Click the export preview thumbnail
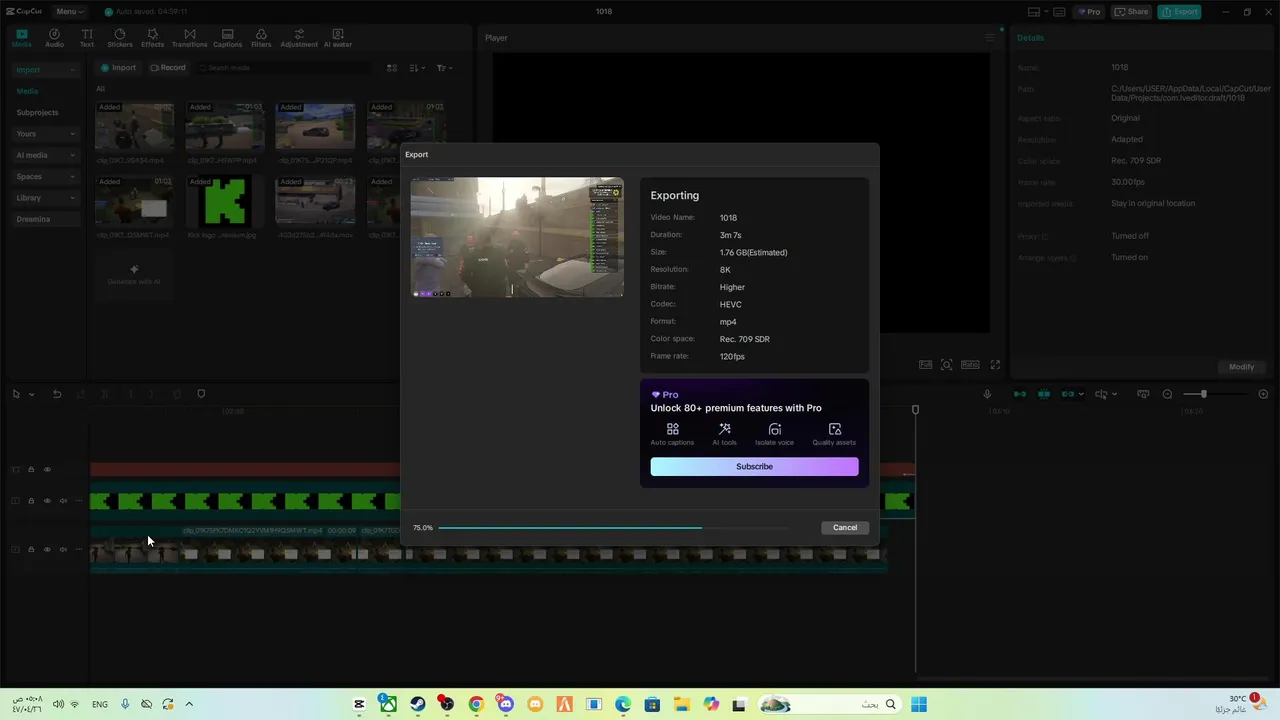 tap(517, 237)
